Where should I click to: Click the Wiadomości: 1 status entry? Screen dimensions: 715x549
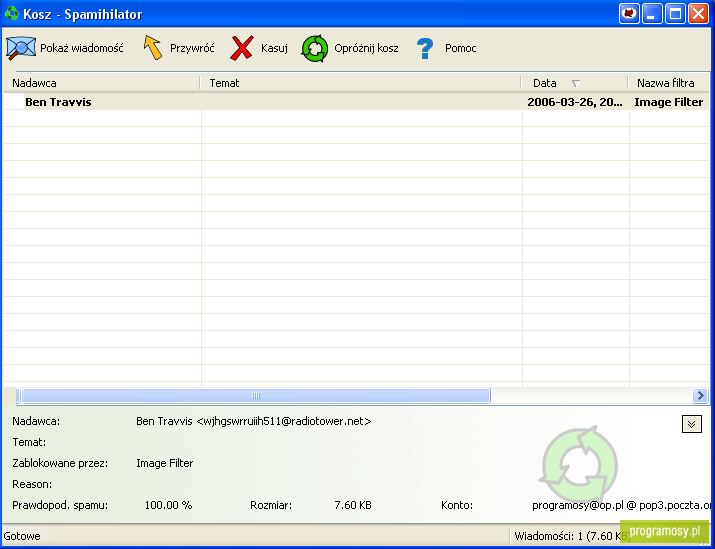coord(572,536)
